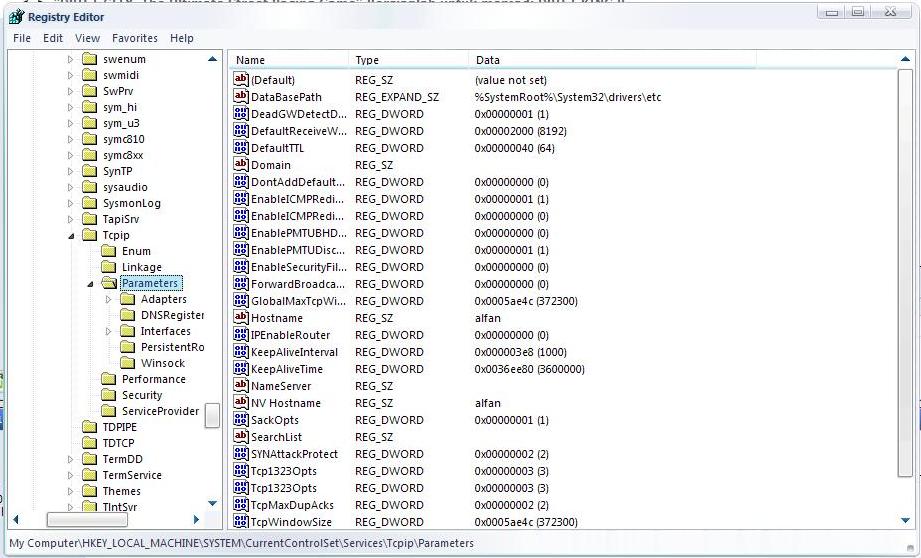Click the tree pane scroll-left arrow
The width and height of the screenshot is (921, 558).
16,520
